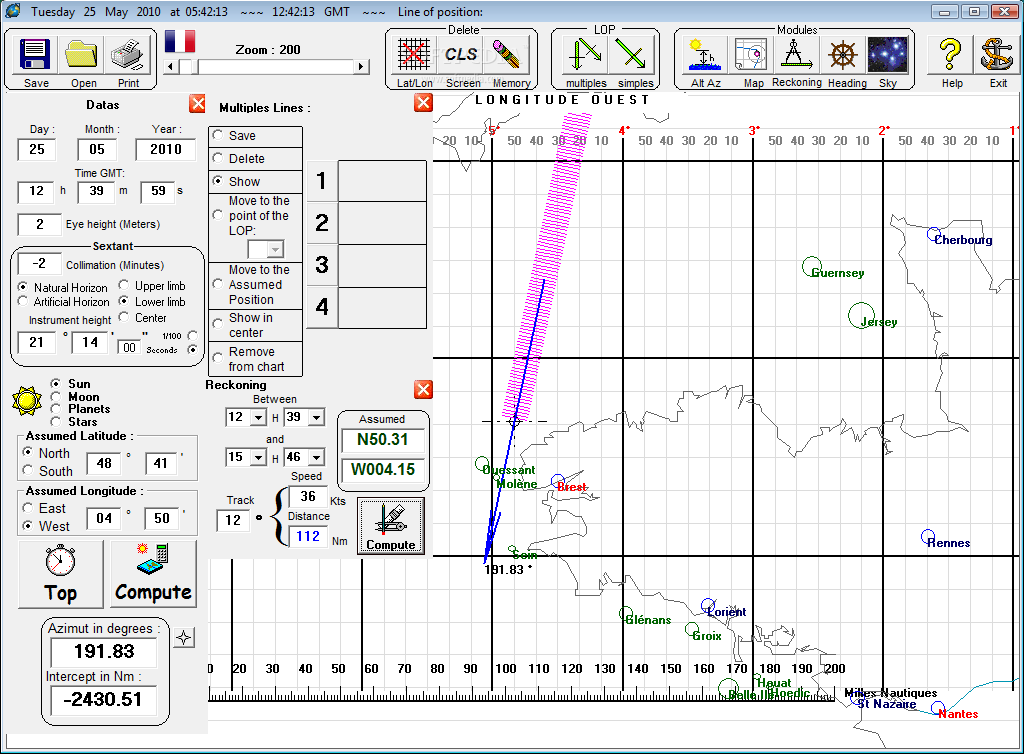Select the Delete radio in Multiples Lines
The image size is (1024, 754).
(x=218, y=157)
